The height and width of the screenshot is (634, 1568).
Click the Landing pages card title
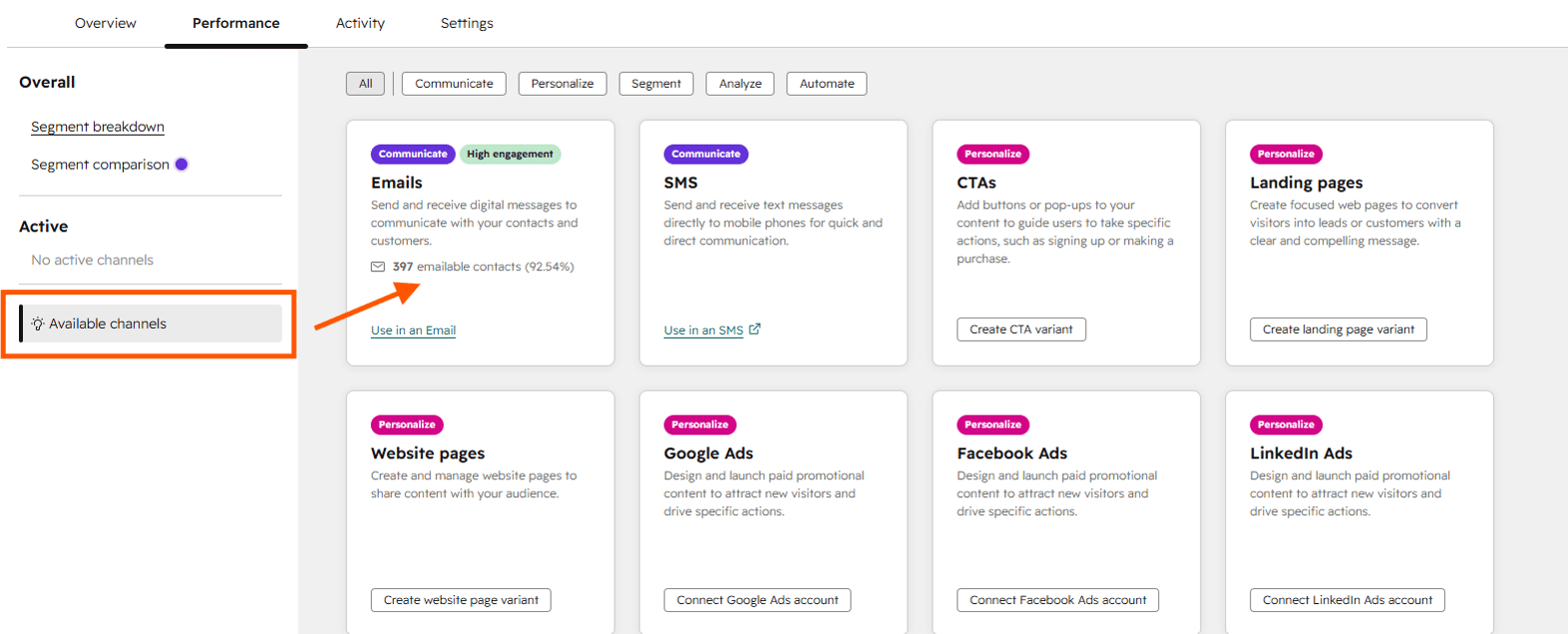[1307, 182]
